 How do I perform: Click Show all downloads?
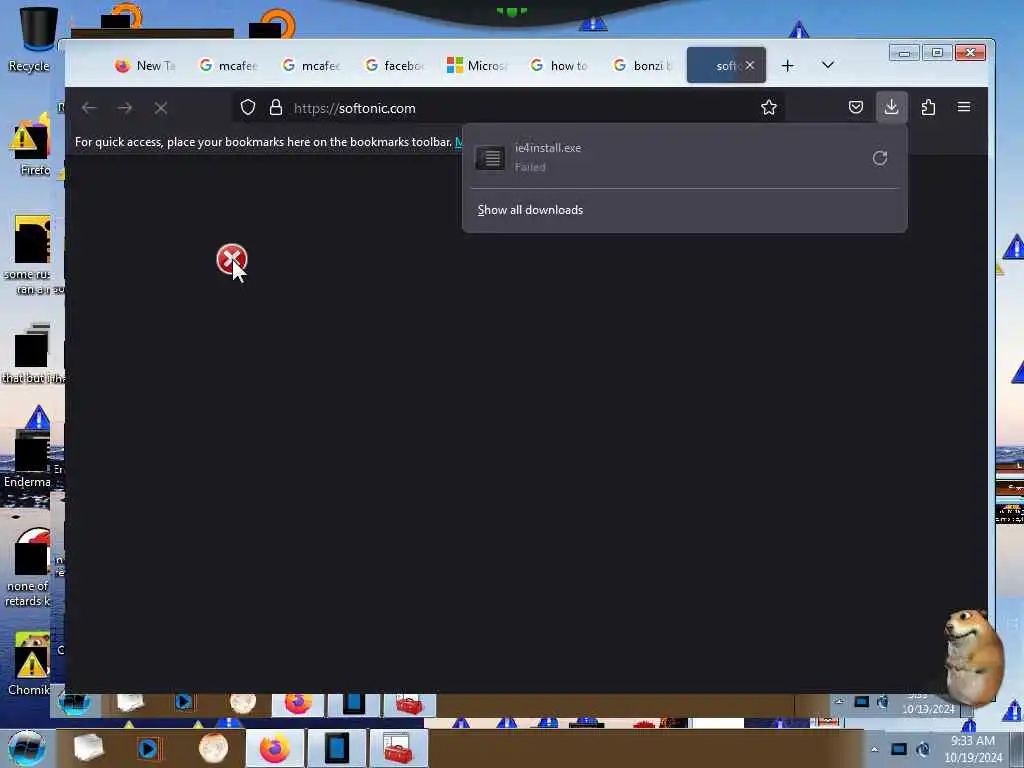click(530, 210)
